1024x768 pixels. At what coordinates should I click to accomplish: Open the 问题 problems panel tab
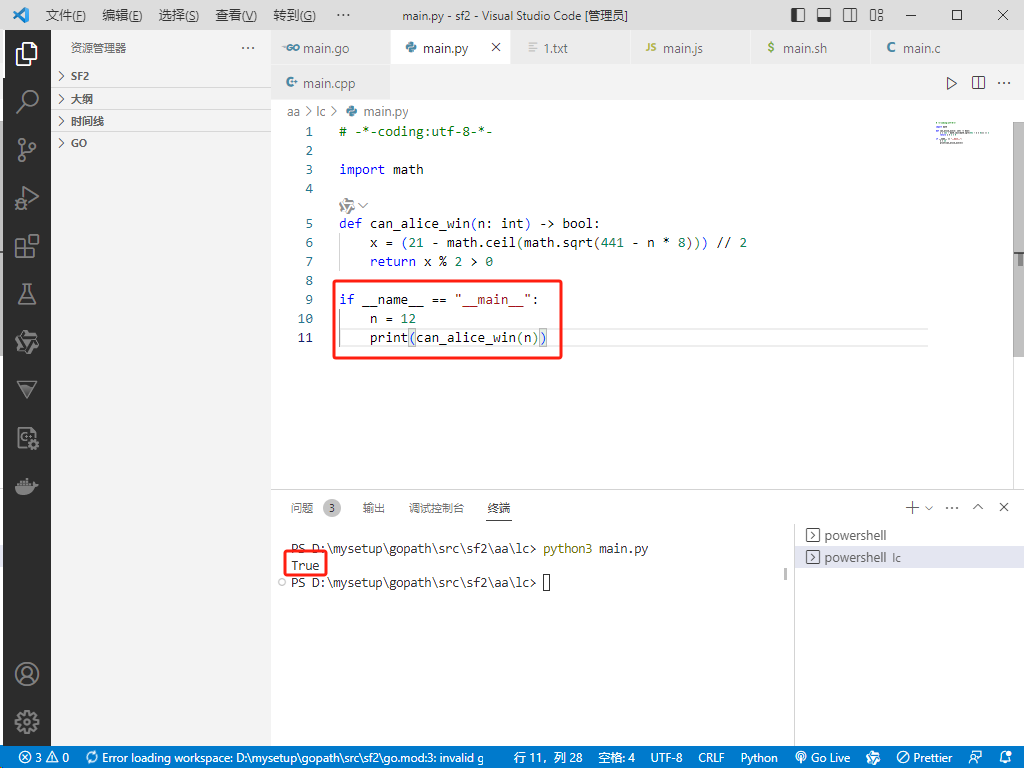point(315,508)
